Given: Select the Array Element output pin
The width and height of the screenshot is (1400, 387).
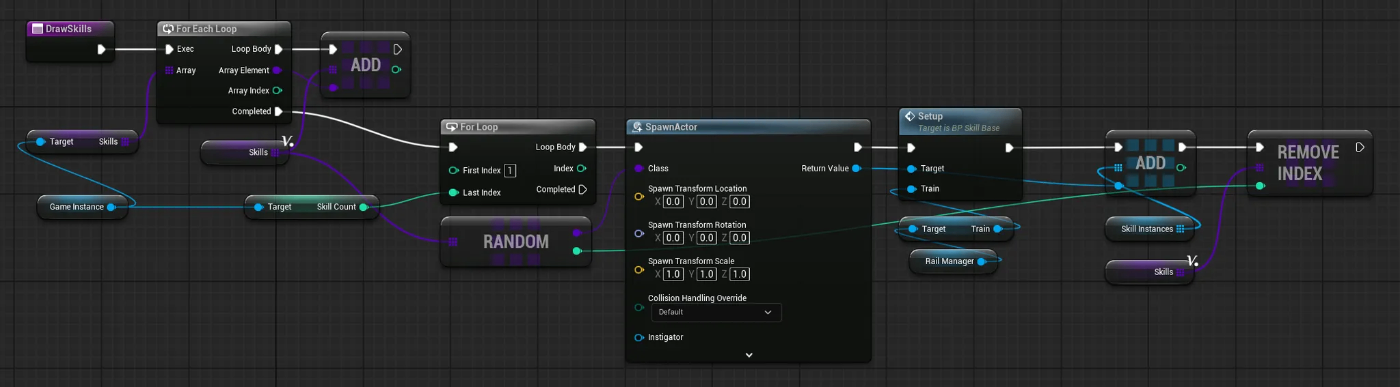Looking at the screenshot, I should click(x=278, y=70).
